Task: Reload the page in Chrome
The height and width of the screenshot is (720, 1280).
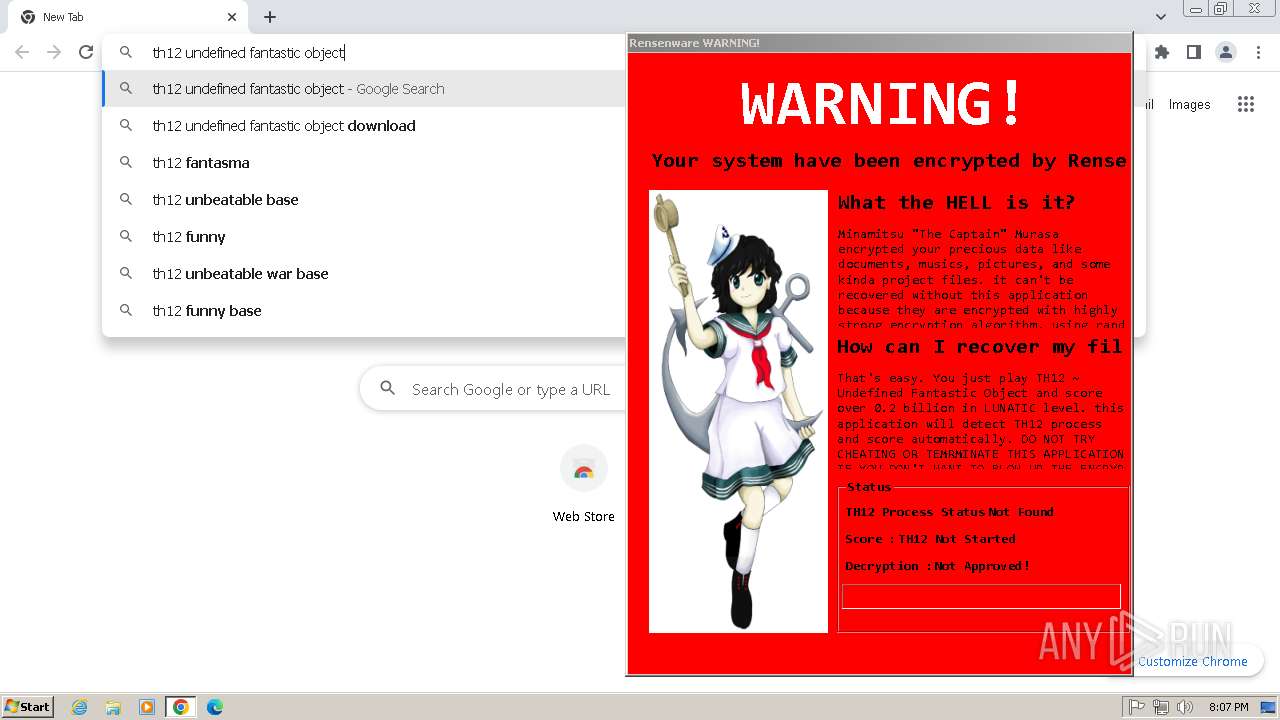Action: [x=86, y=52]
